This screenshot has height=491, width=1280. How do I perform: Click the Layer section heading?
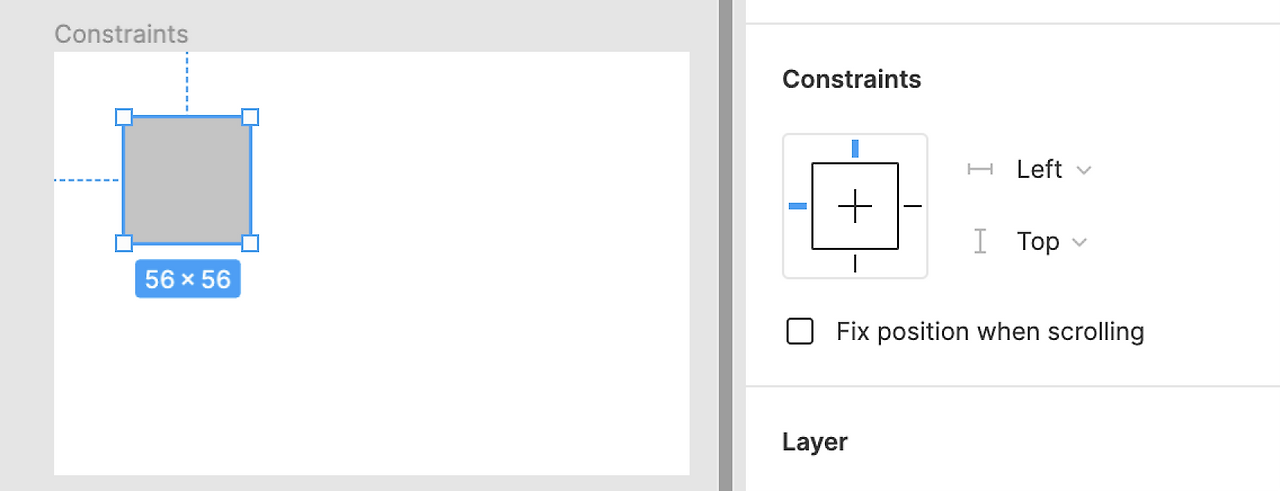pyautogui.click(x=815, y=442)
